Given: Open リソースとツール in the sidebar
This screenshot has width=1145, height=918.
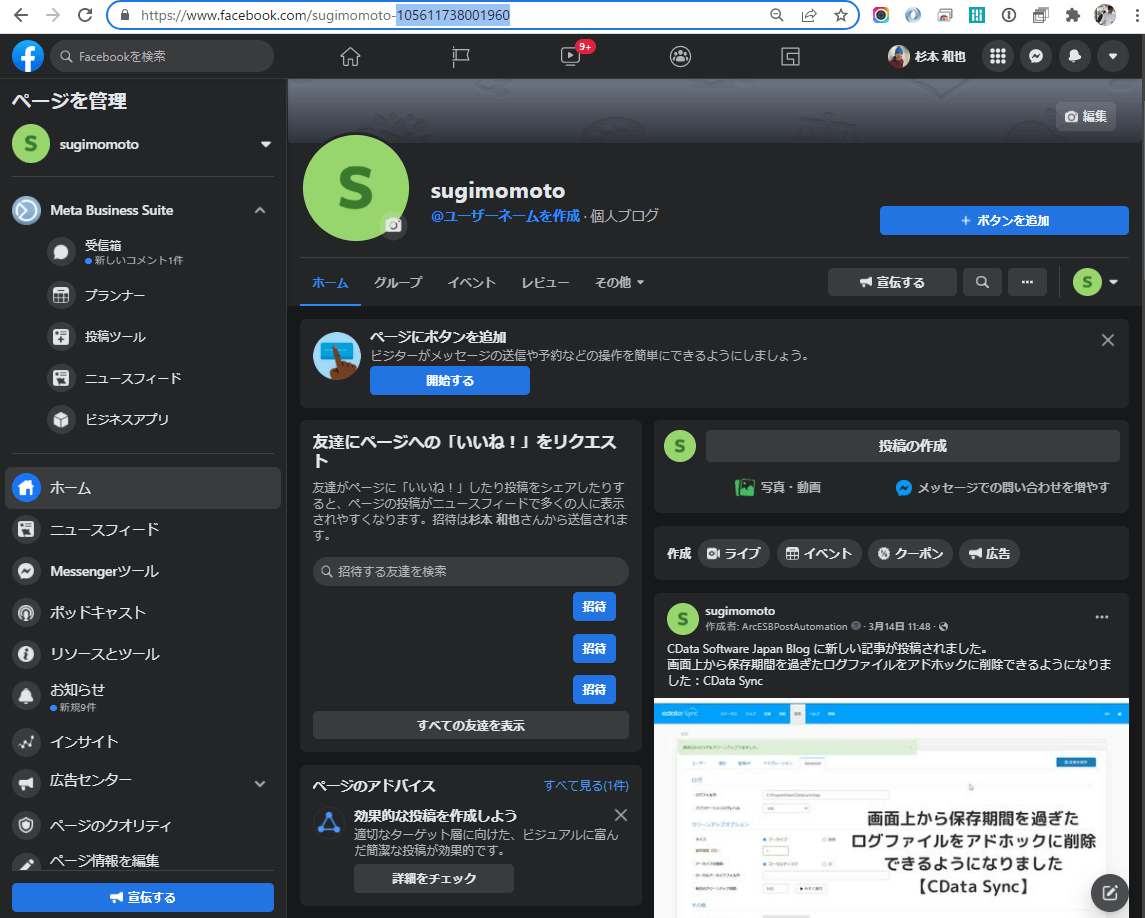Looking at the screenshot, I should (143, 654).
